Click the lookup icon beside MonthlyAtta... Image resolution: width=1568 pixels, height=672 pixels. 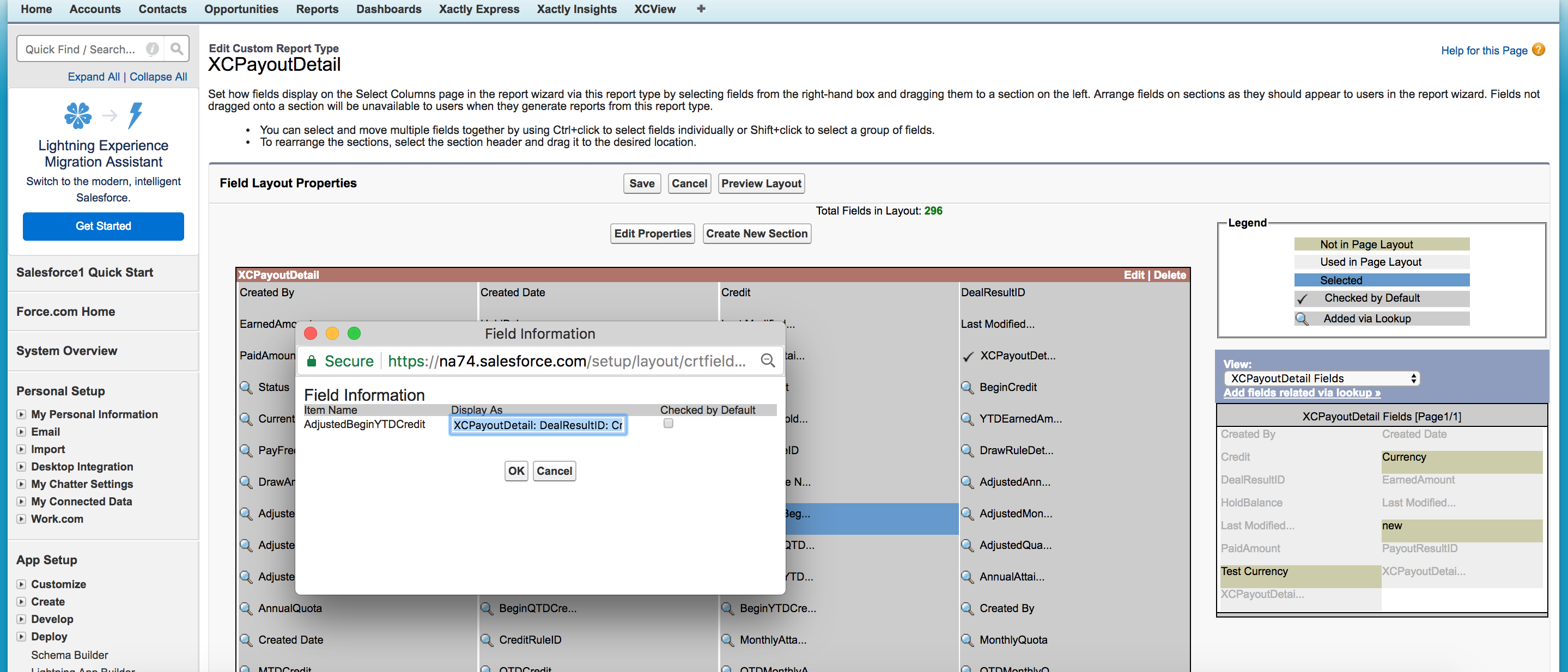727,640
